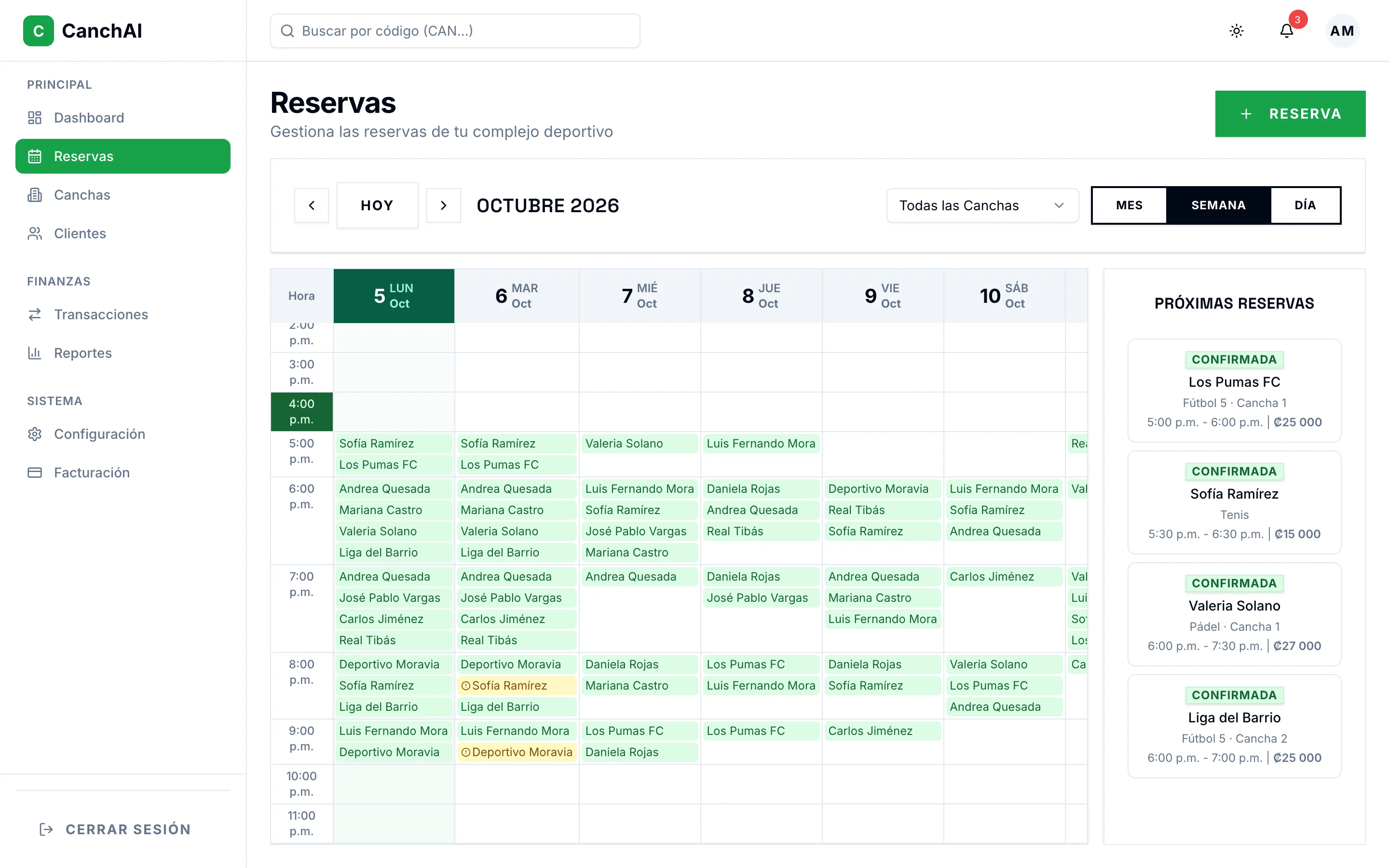Click the + RESERVA button
Screen dimensions: 1389x868
click(x=1290, y=114)
